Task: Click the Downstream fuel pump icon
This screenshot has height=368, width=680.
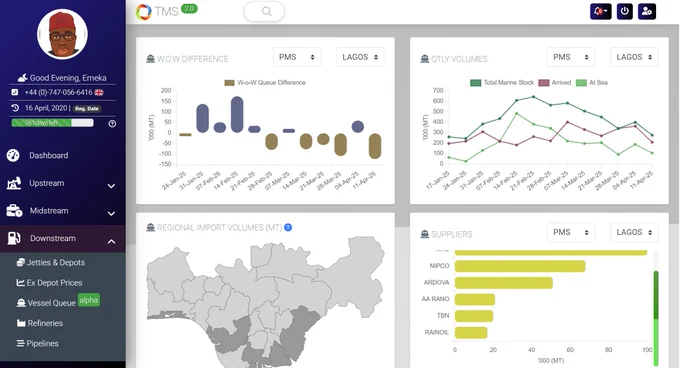Action: [x=14, y=238]
